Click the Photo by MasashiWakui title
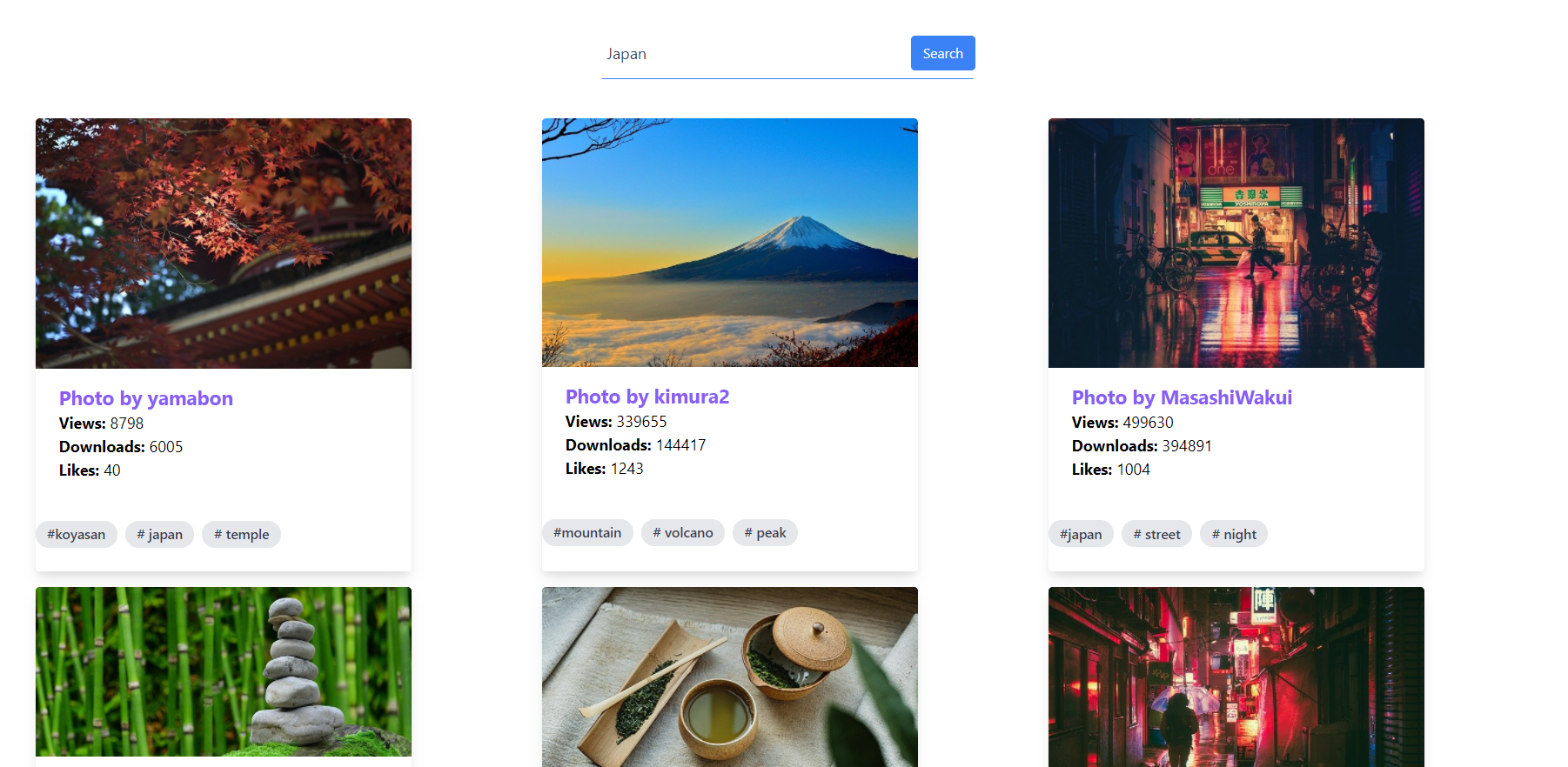This screenshot has width=1568, height=767. 1182,397
